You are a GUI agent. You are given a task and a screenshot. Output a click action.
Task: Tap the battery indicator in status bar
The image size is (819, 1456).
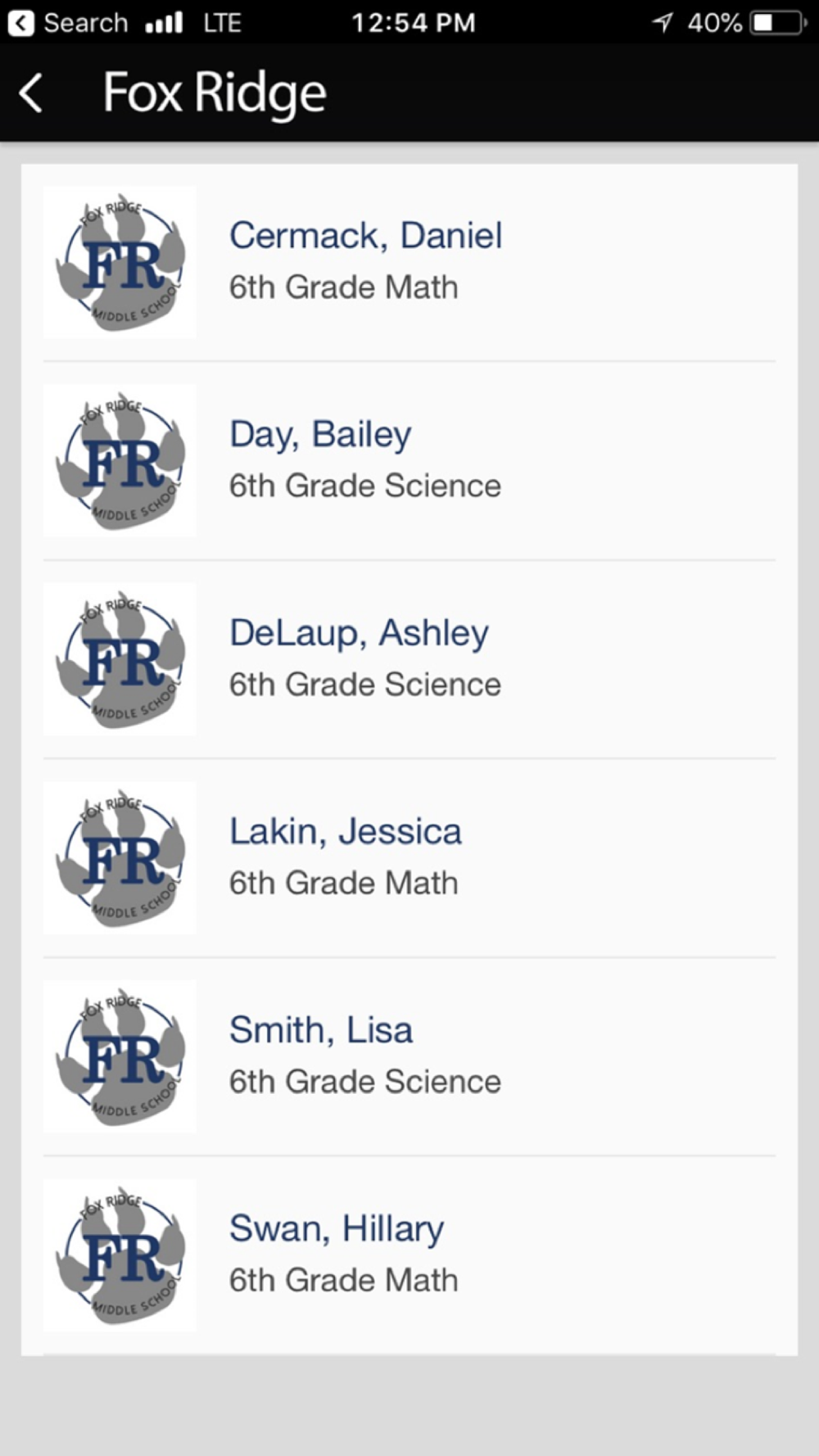click(778, 22)
